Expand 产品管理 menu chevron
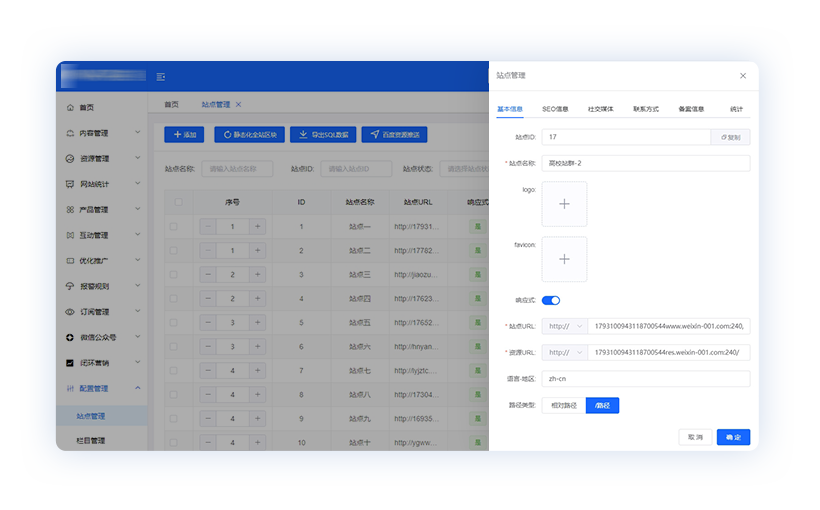Image resolution: width=820 pixels, height=510 pixels. pyautogui.click(x=138, y=209)
